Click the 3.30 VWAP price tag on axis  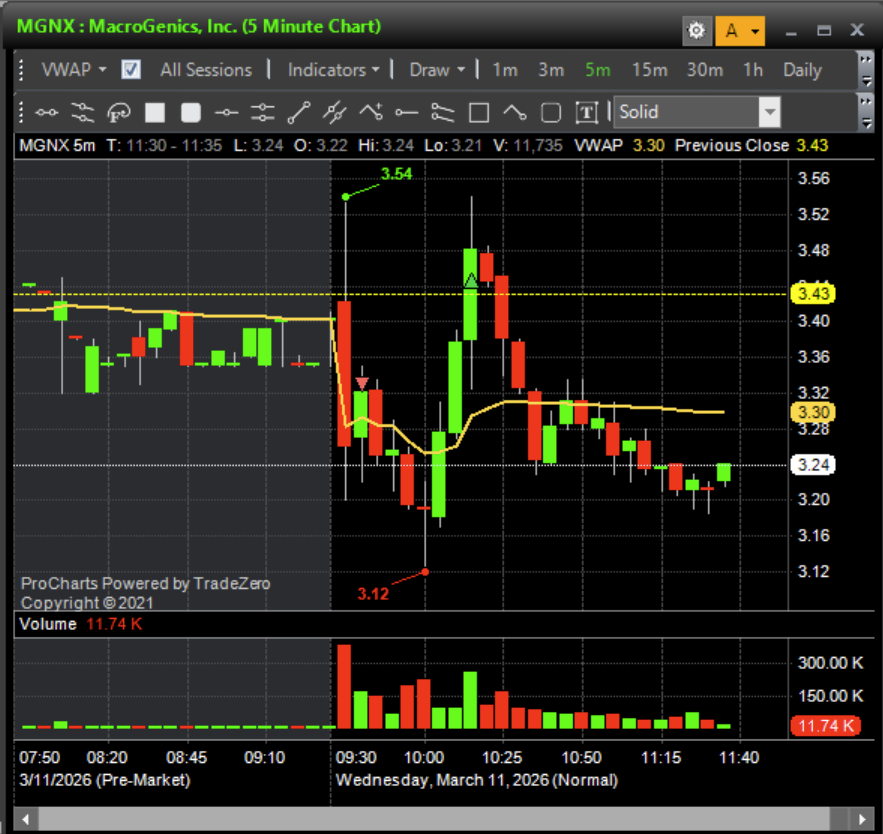pos(813,412)
